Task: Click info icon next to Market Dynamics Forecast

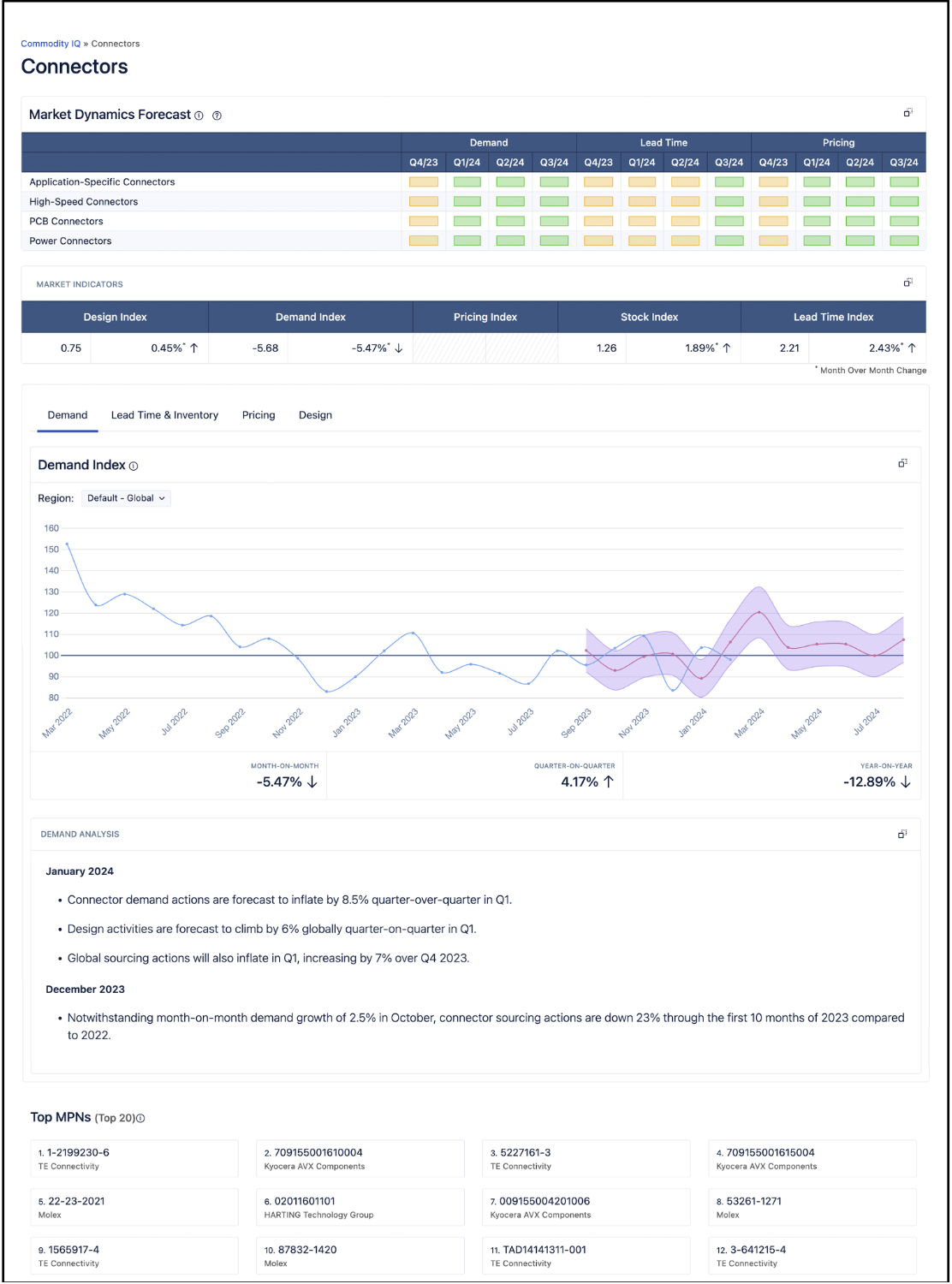Action: 199,116
